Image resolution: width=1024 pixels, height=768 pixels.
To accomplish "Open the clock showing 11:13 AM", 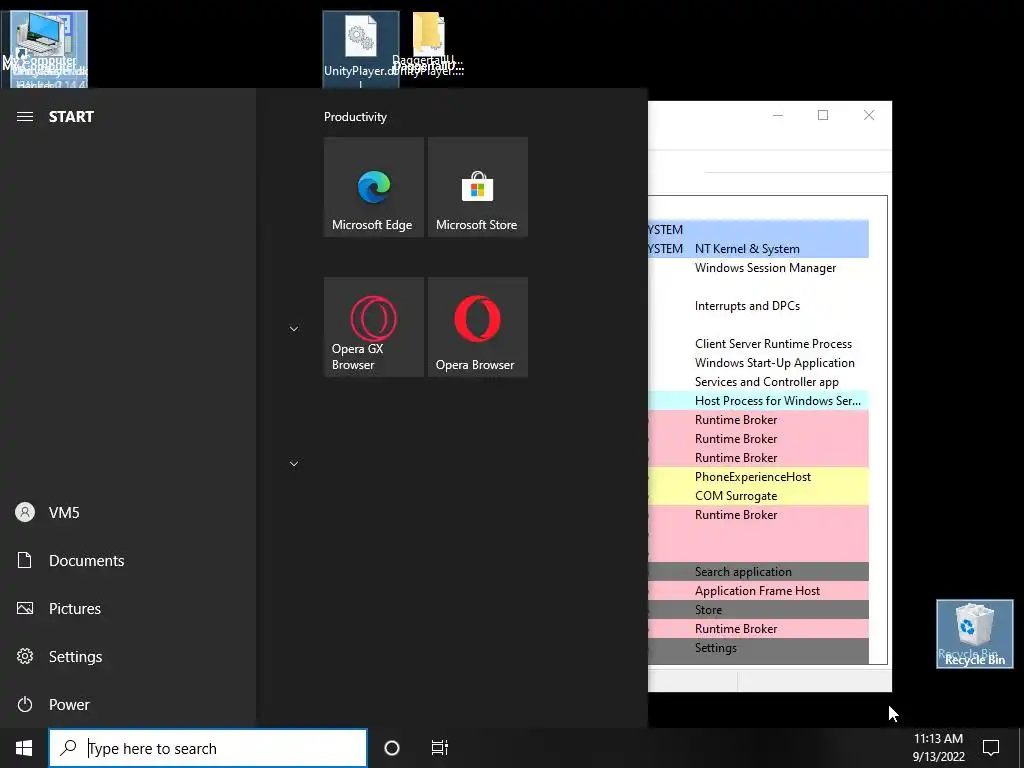I will tap(938, 748).
